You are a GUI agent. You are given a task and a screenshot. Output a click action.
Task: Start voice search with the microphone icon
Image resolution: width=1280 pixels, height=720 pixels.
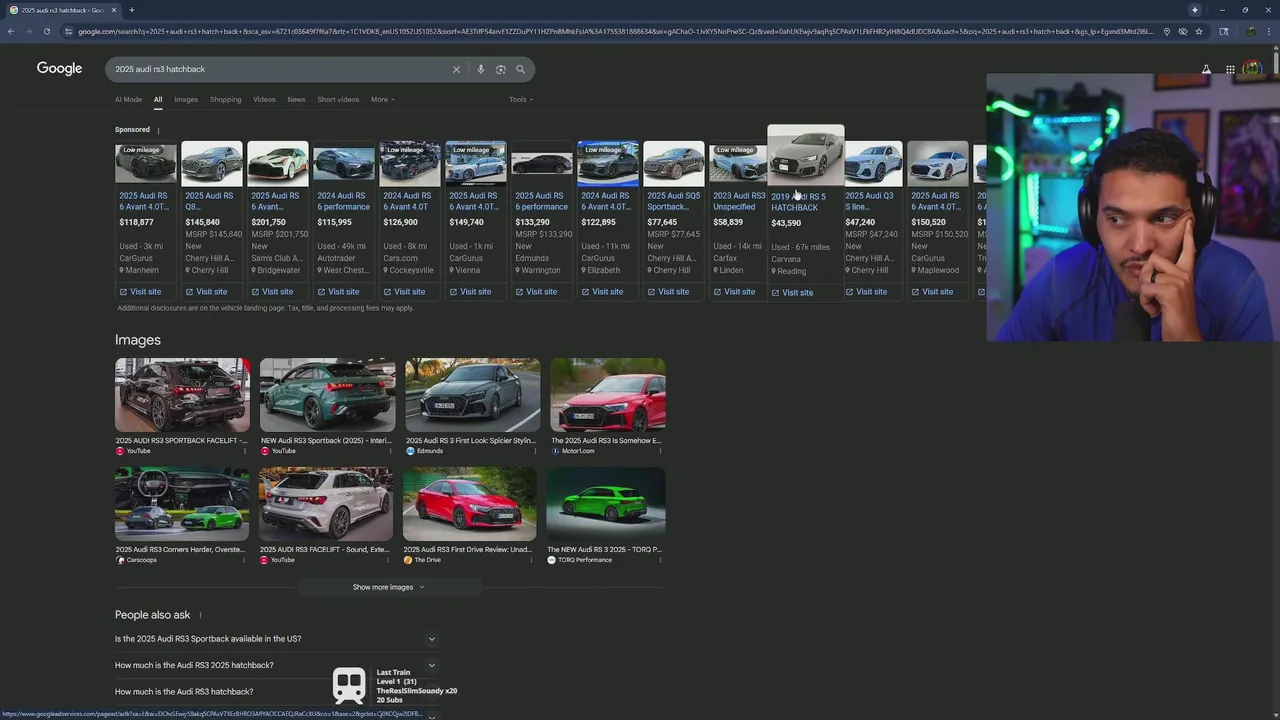(481, 69)
